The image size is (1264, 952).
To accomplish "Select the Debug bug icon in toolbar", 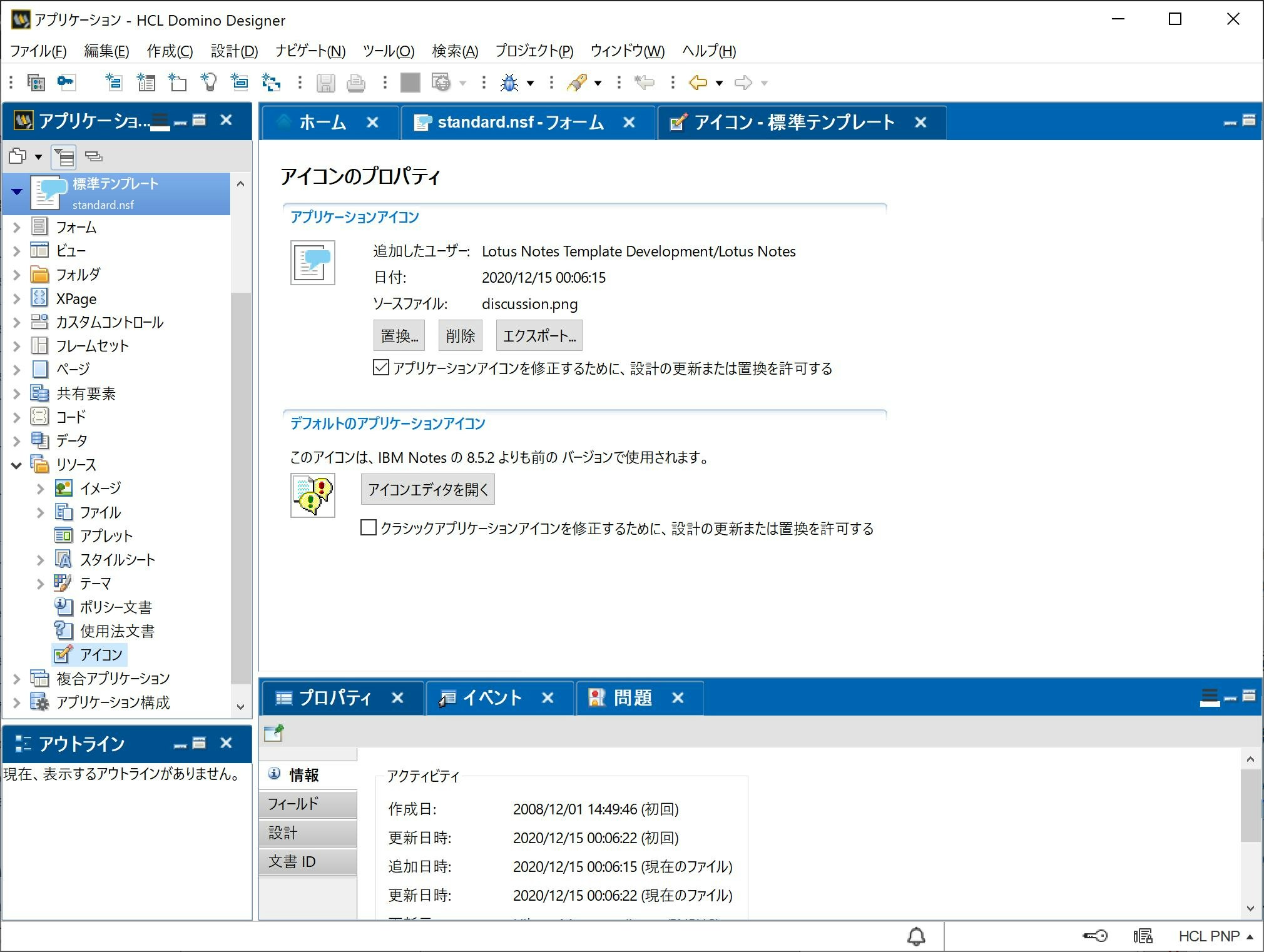I will (x=511, y=83).
